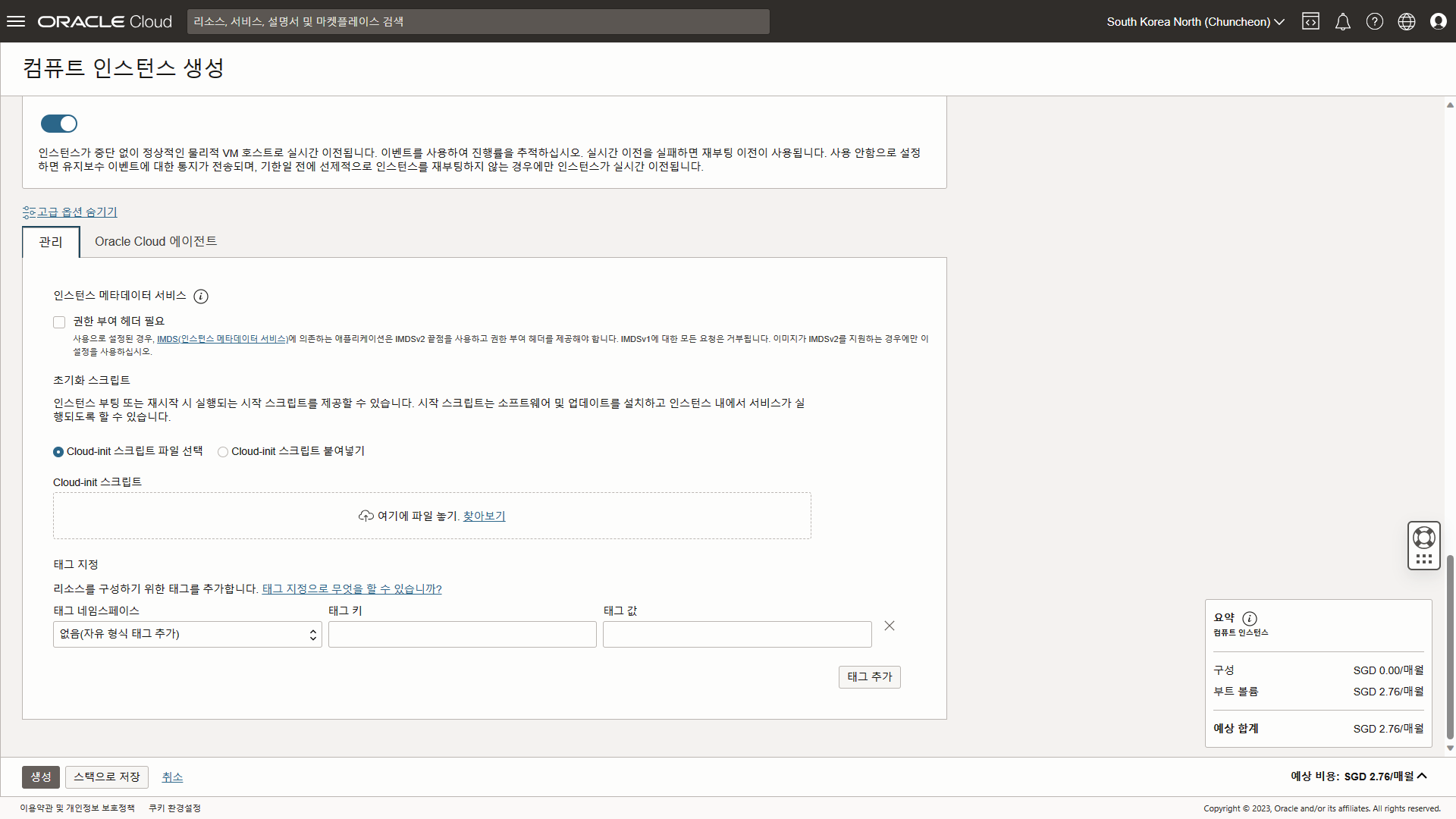Open the notifications bell
The height and width of the screenshot is (819, 1456).
(x=1342, y=21)
